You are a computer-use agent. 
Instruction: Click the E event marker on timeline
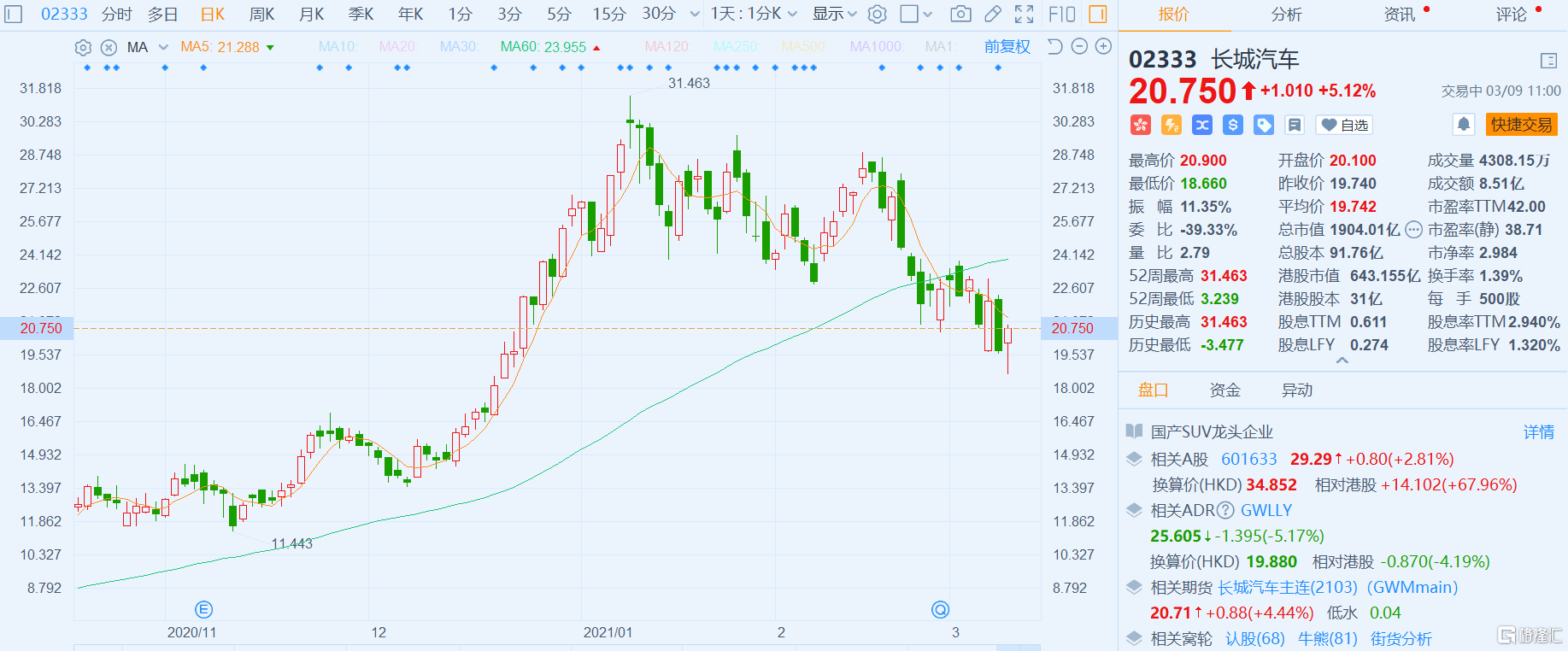tap(203, 609)
